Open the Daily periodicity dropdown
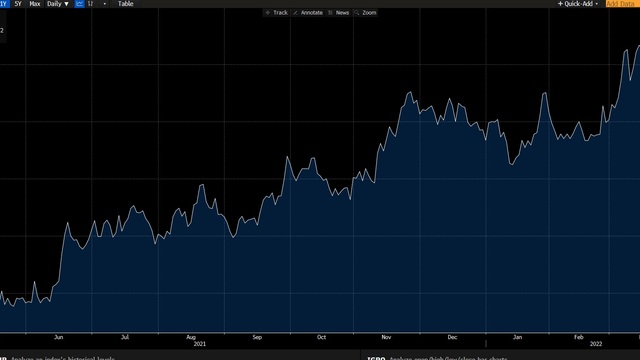Screen dimensions: 640x360 click(58, 4)
